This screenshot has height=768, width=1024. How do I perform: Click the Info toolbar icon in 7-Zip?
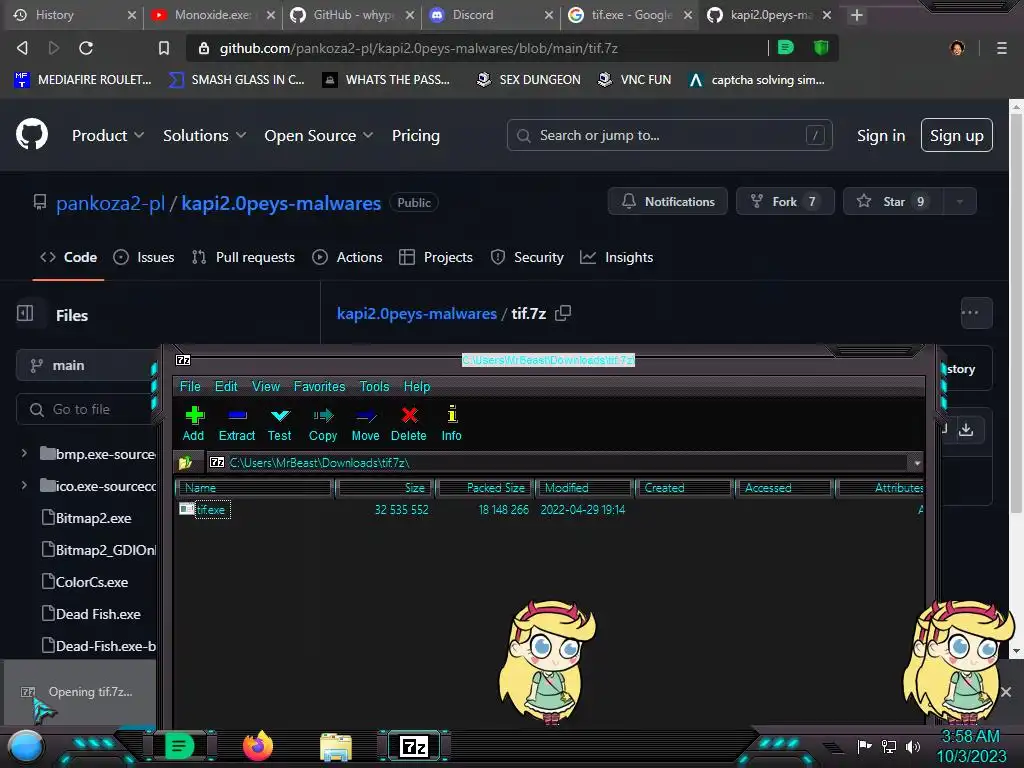pos(451,415)
